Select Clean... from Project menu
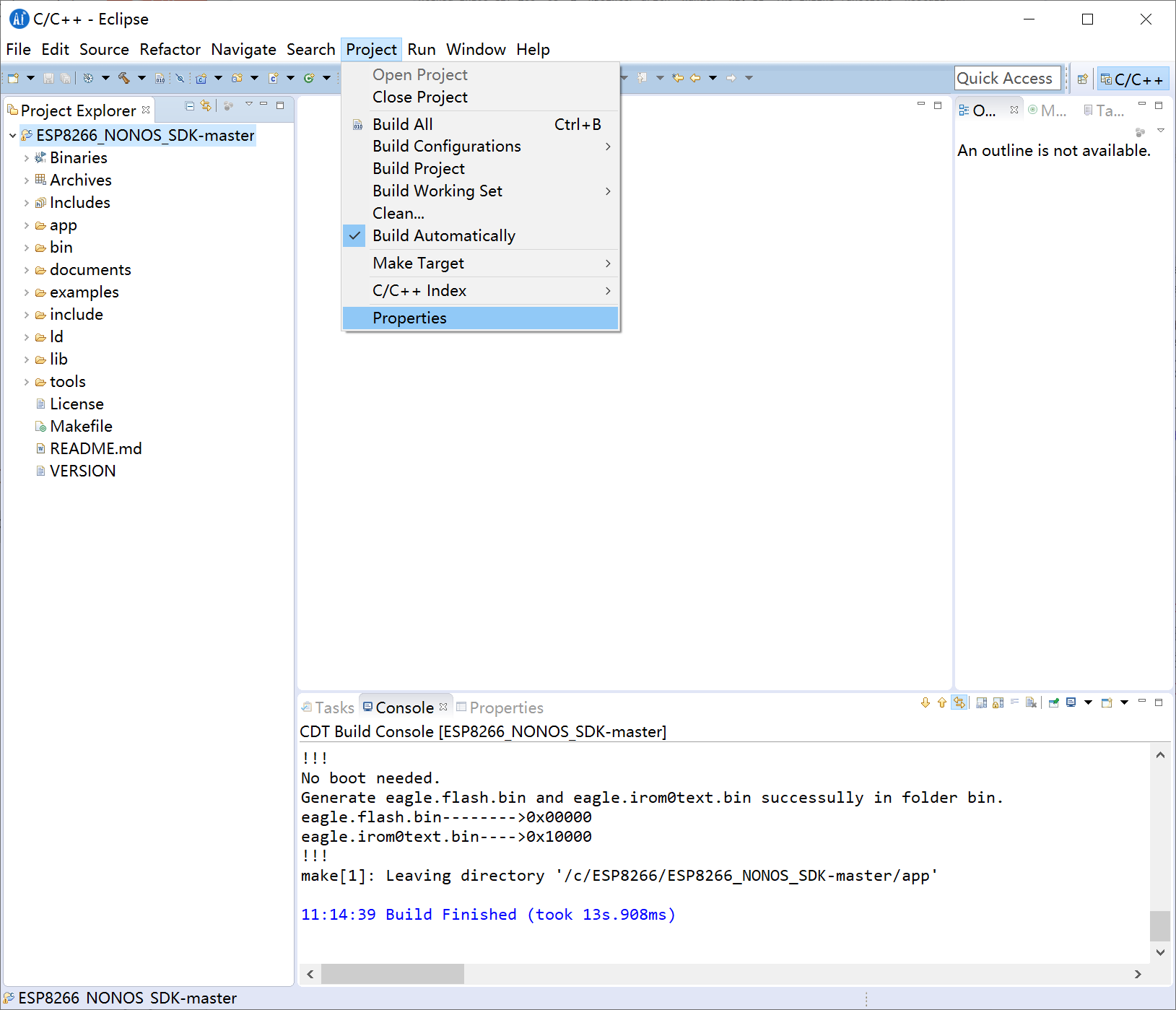1176x1010 pixels. 481,213
